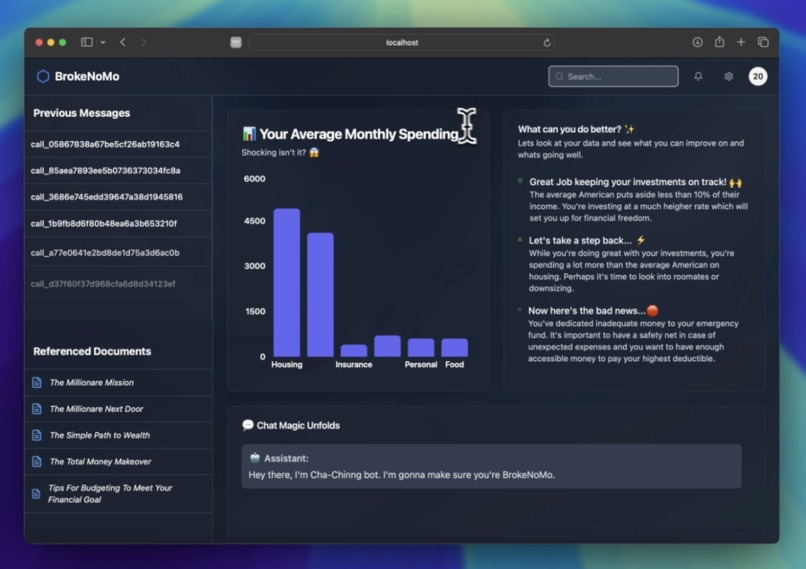Open message call_1b9fb8d6f80b48ea6a3b653210f
This screenshot has width=806, height=569.
118,224
